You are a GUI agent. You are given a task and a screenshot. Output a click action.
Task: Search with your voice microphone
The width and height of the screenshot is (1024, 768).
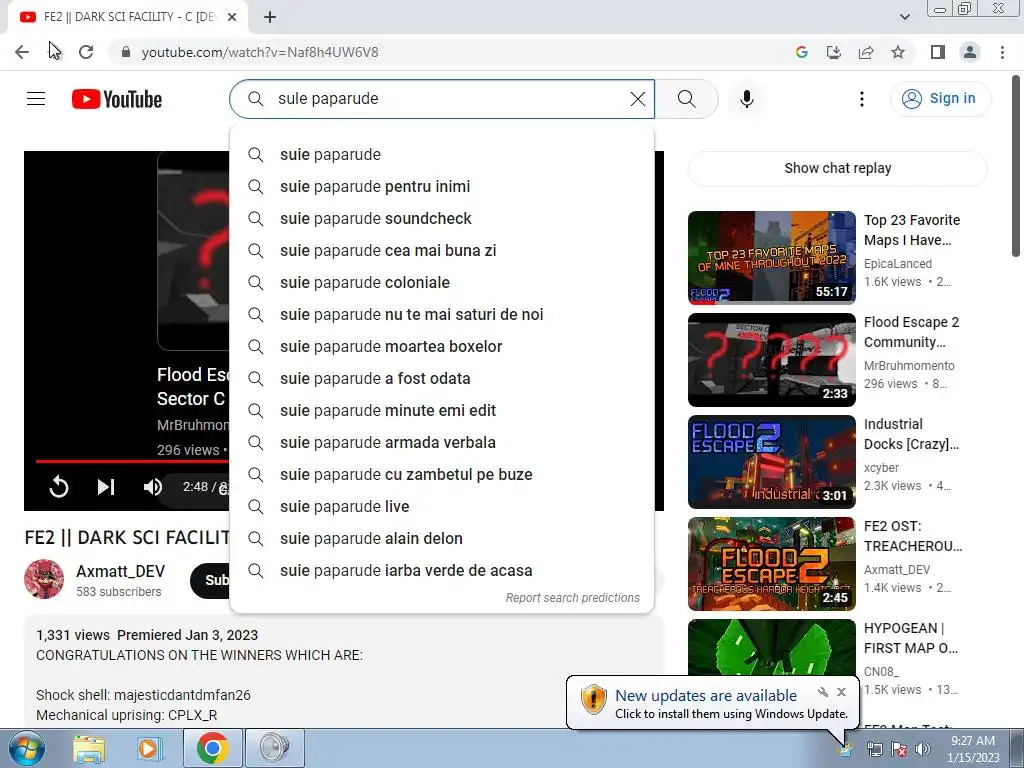click(x=746, y=99)
